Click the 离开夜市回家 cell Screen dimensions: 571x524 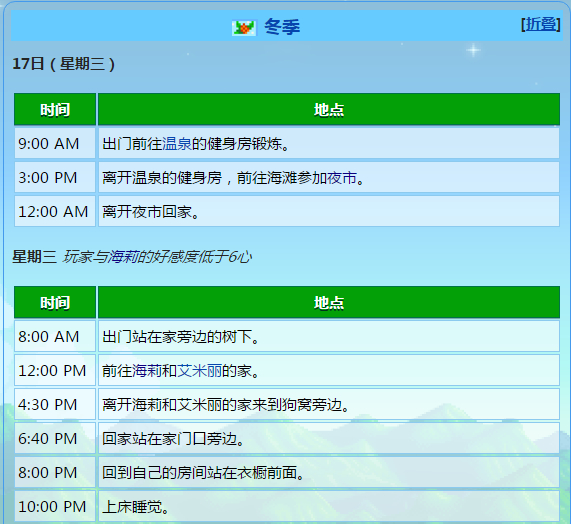pos(329,212)
